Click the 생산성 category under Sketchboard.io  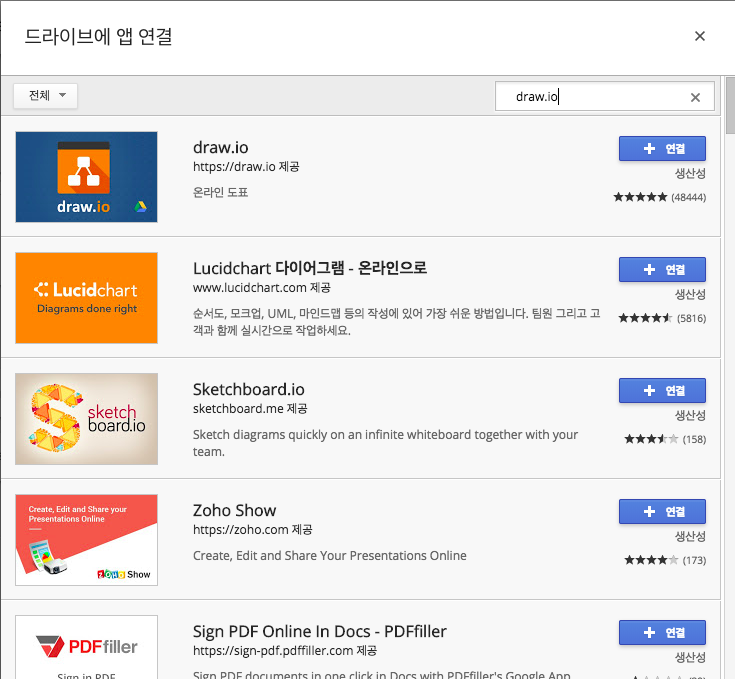[690, 415]
